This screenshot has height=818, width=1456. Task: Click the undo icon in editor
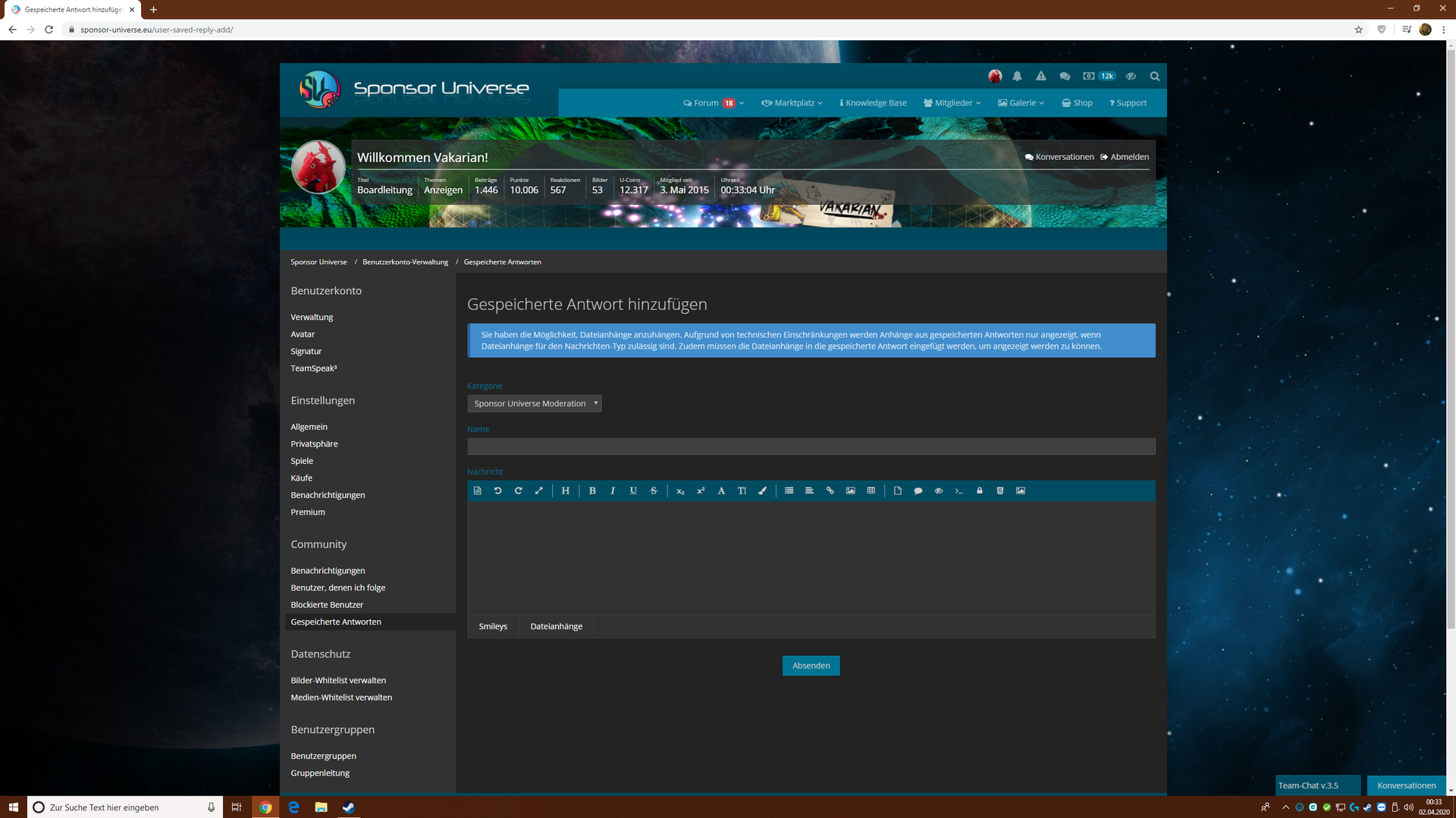coord(497,490)
